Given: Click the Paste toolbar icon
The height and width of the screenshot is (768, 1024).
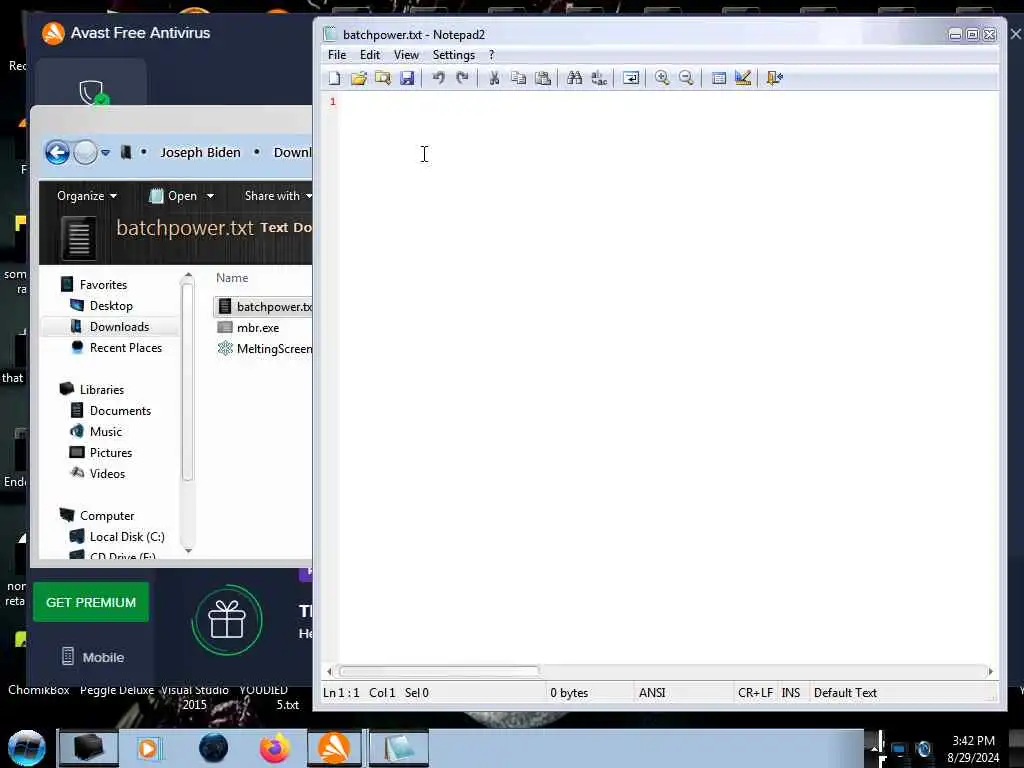Looking at the screenshot, I should pos(543,78).
